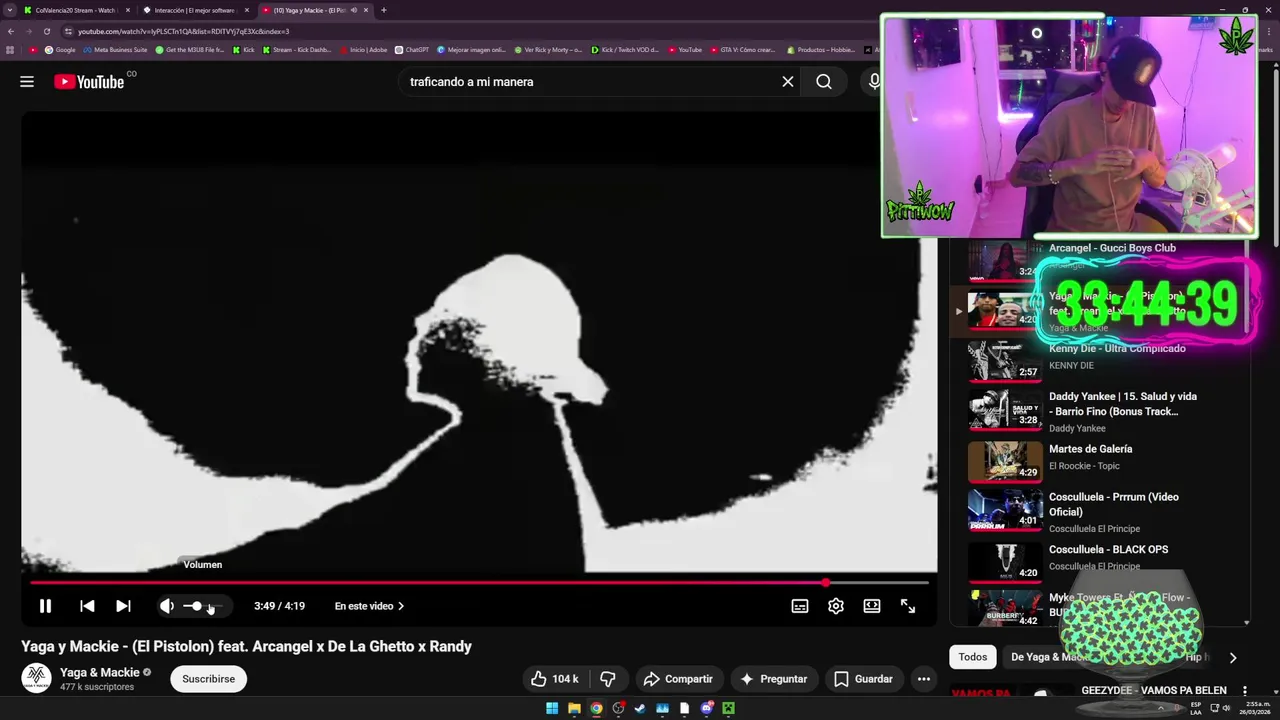Pause the playing video
This screenshot has width=1280, height=720.
point(45,606)
